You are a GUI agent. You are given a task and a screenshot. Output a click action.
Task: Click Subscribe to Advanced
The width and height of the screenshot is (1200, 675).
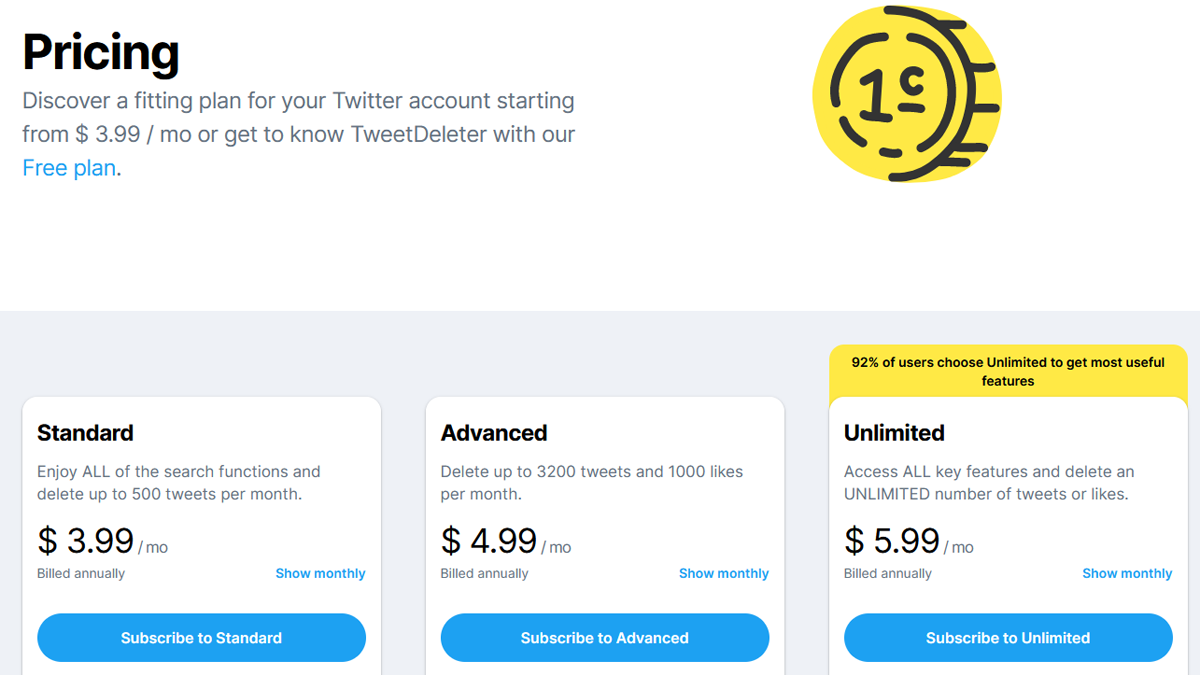tap(604, 637)
